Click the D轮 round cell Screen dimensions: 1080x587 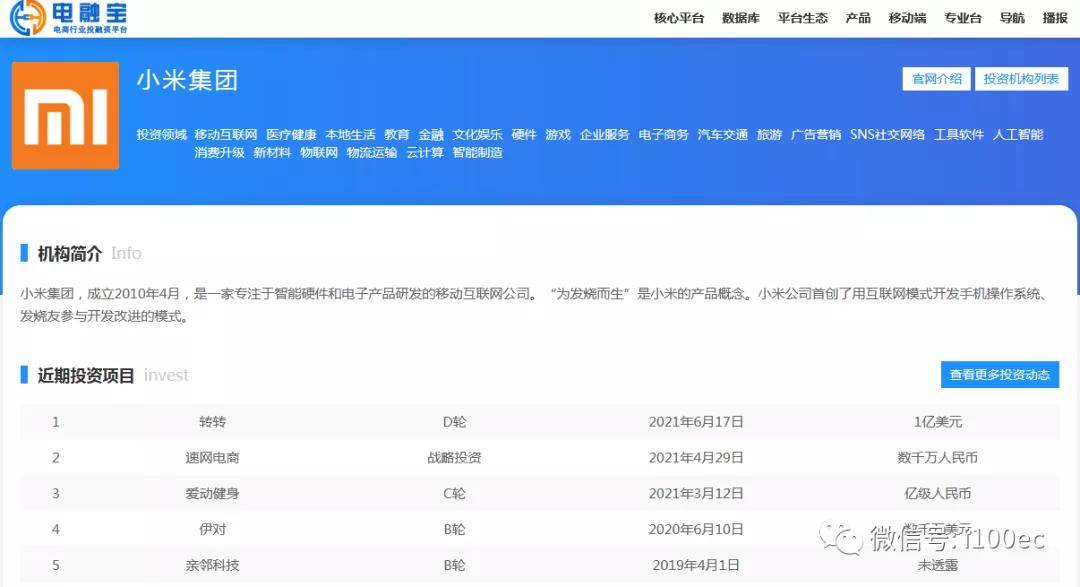click(x=455, y=422)
